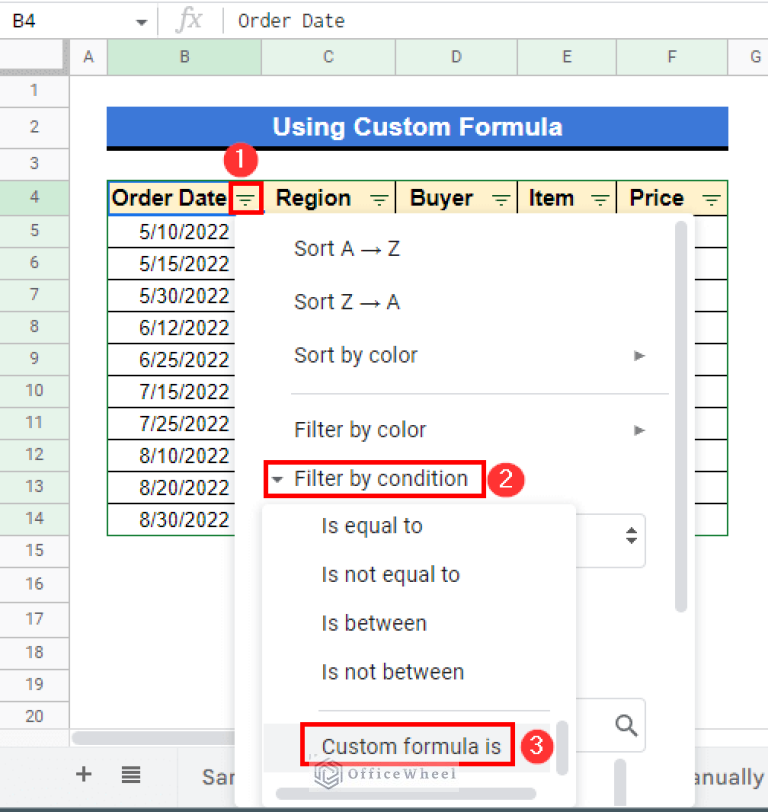Image resolution: width=768 pixels, height=812 pixels.
Task: Select the Is equal to condition
Action: click(x=372, y=526)
